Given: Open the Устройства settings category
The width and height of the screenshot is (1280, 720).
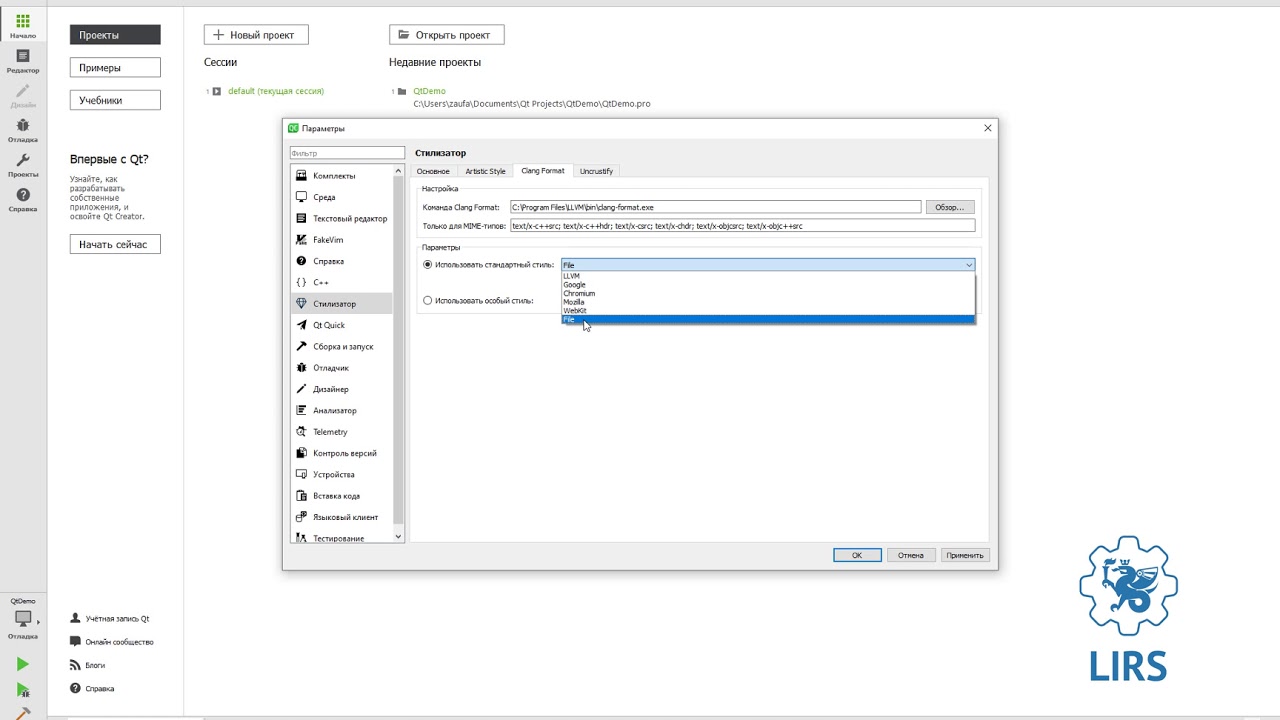Looking at the screenshot, I should [x=342, y=474].
